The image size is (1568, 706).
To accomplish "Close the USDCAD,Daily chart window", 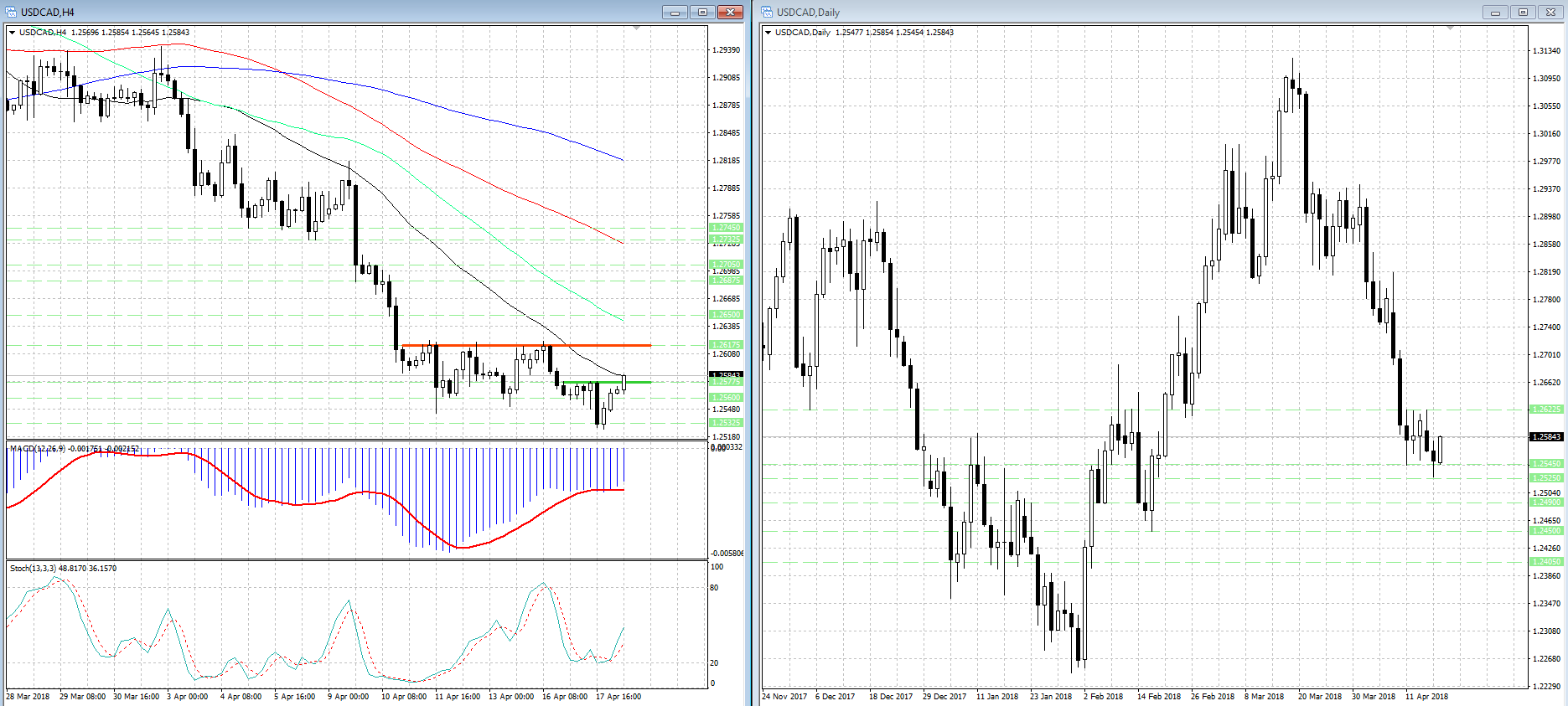I will click(x=1550, y=12).
